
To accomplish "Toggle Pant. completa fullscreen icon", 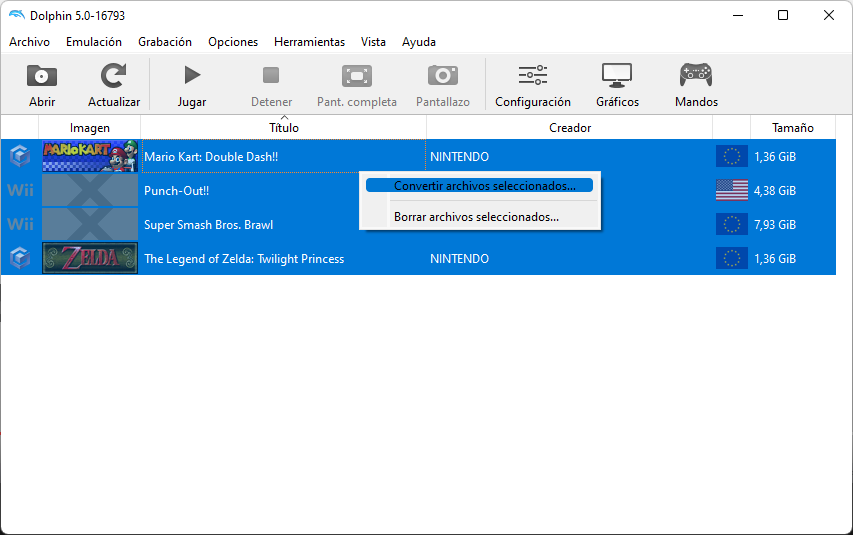I will pos(357,76).
